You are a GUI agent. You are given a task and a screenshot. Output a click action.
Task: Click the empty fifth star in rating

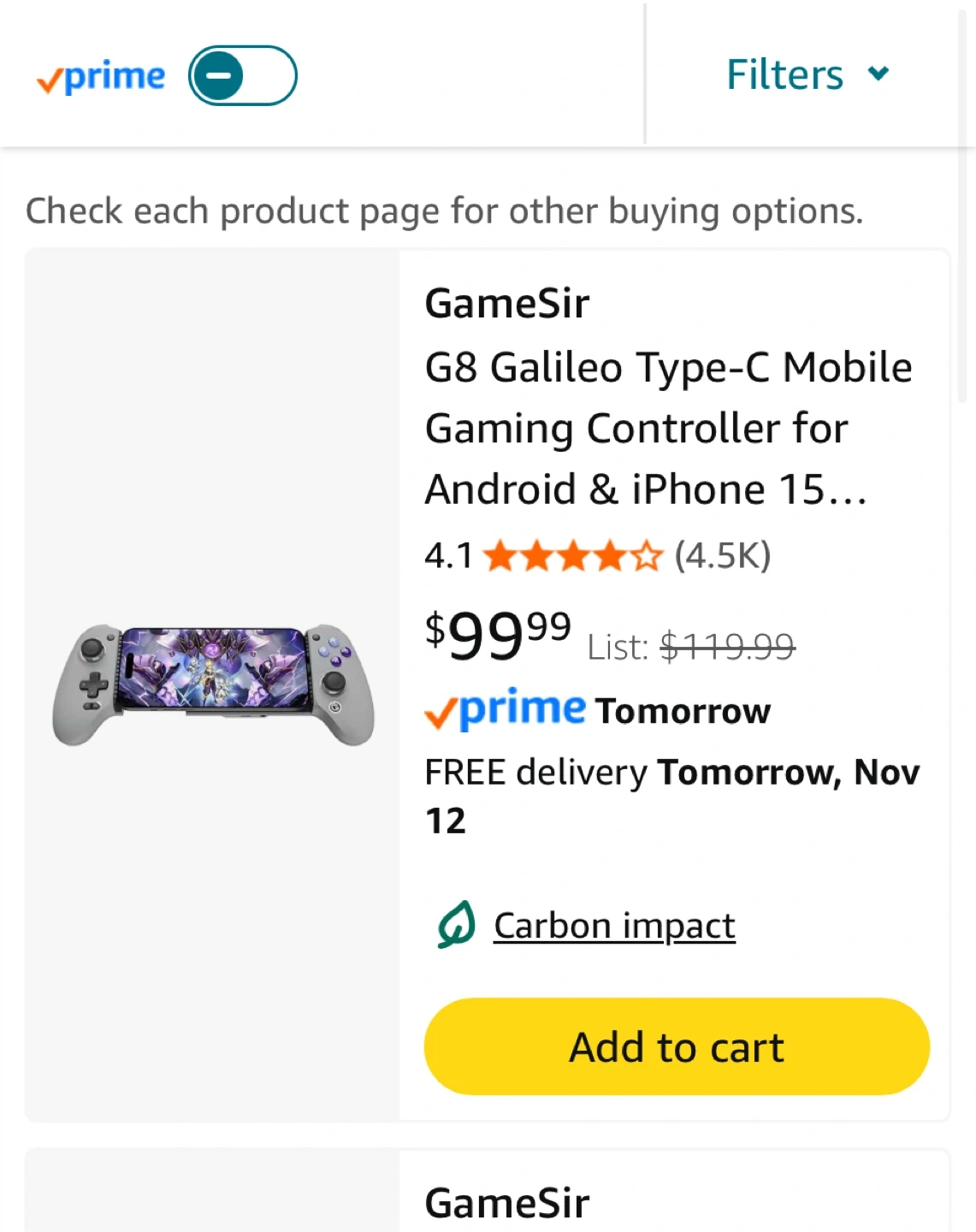click(648, 556)
